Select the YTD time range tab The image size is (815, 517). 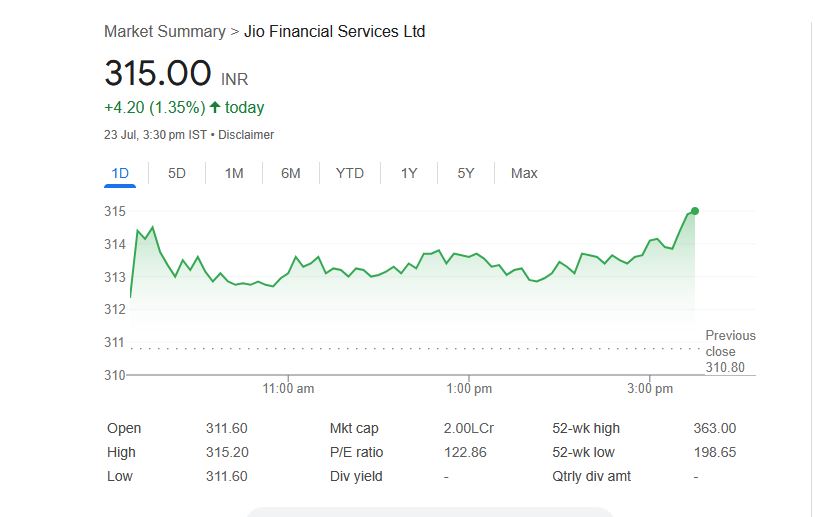[350, 173]
